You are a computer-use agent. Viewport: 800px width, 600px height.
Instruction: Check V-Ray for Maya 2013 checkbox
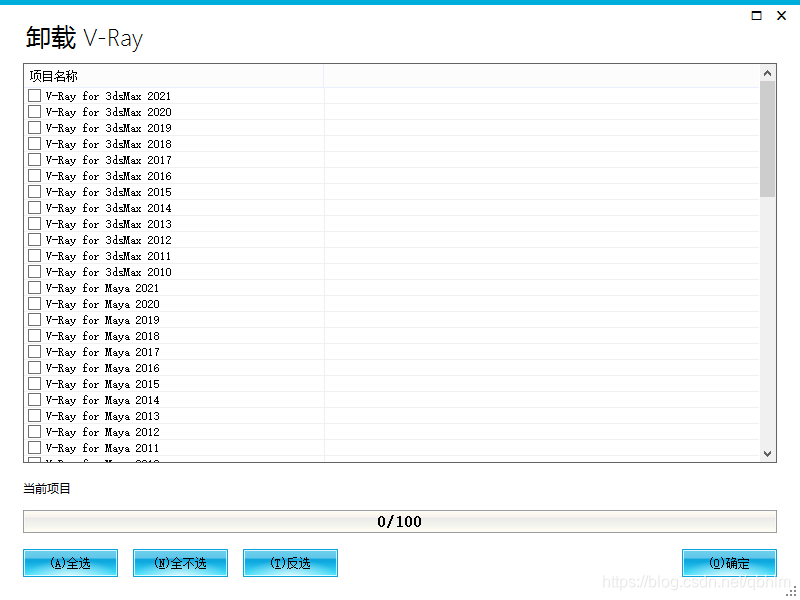tap(35, 416)
